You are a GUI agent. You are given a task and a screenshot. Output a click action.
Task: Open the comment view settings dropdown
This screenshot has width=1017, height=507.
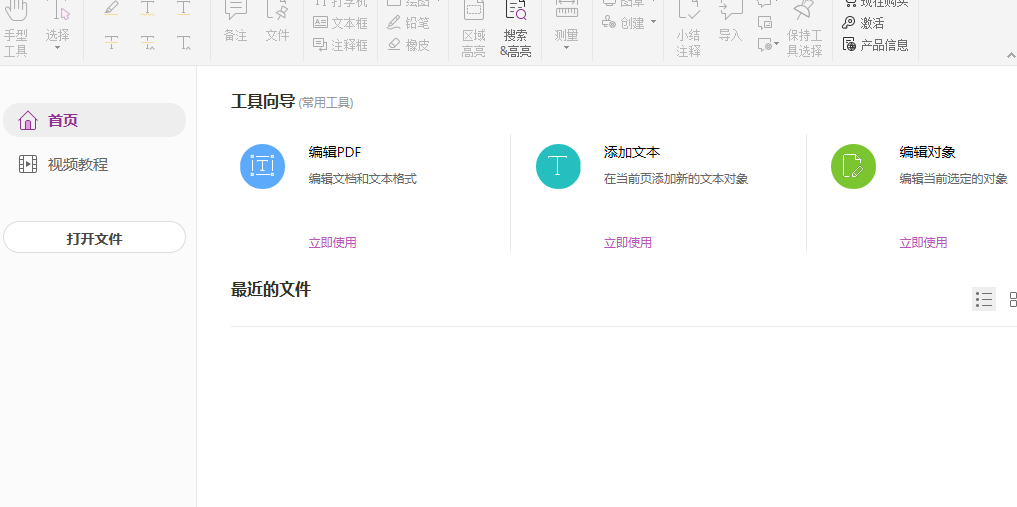point(769,45)
